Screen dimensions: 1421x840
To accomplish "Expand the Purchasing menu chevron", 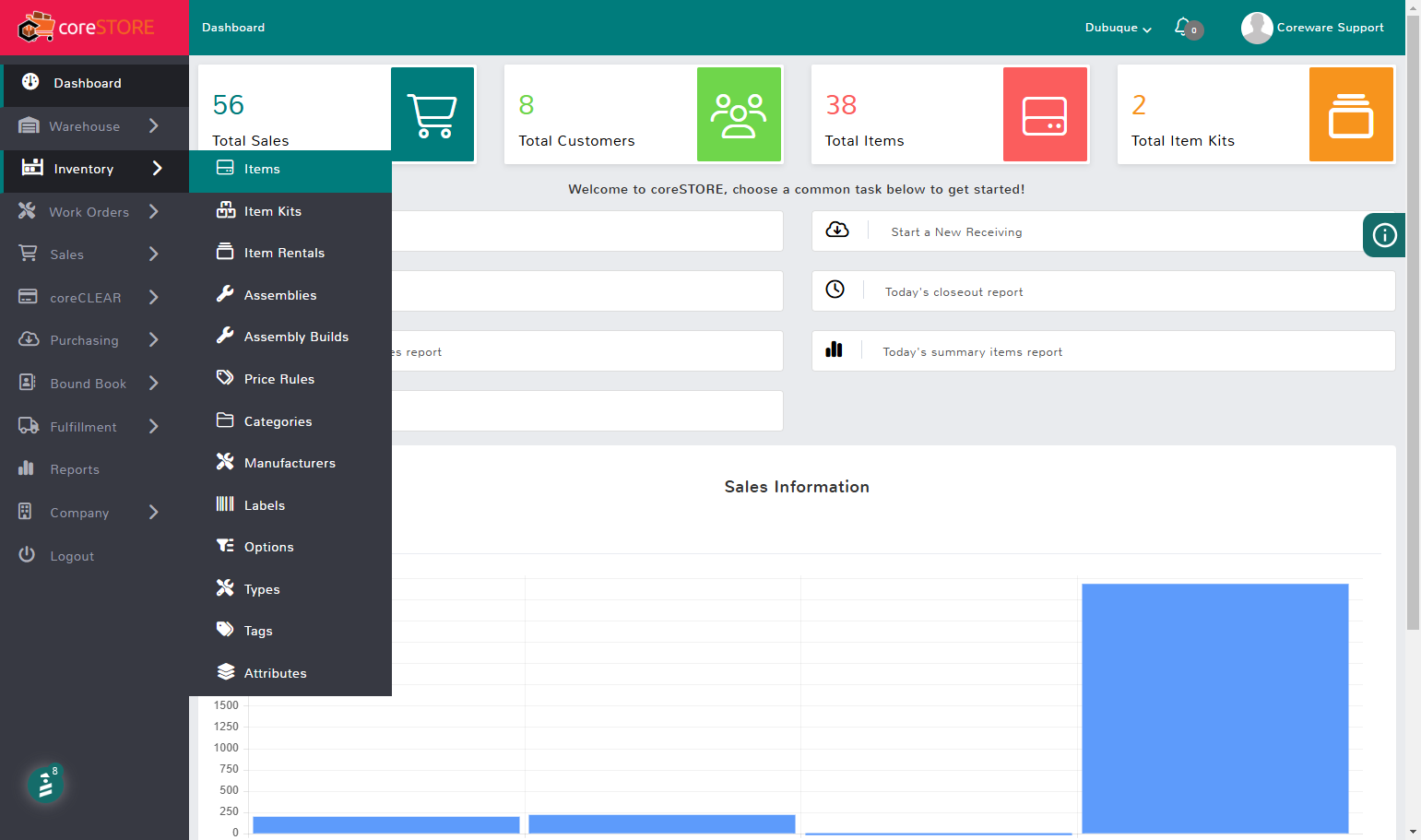I will click(x=154, y=339).
